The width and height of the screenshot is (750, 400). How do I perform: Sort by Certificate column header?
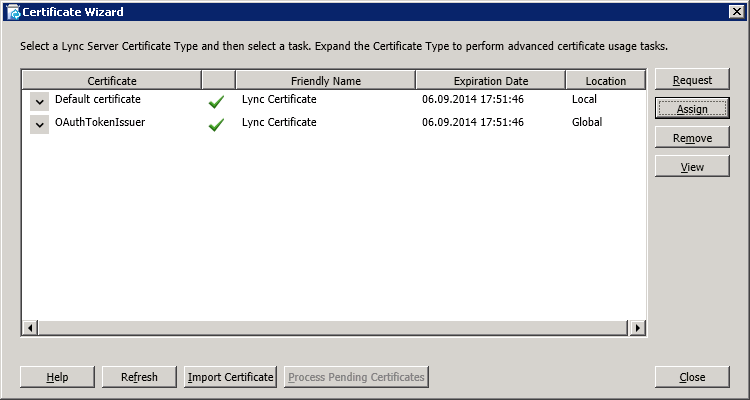pyautogui.click(x=112, y=80)
